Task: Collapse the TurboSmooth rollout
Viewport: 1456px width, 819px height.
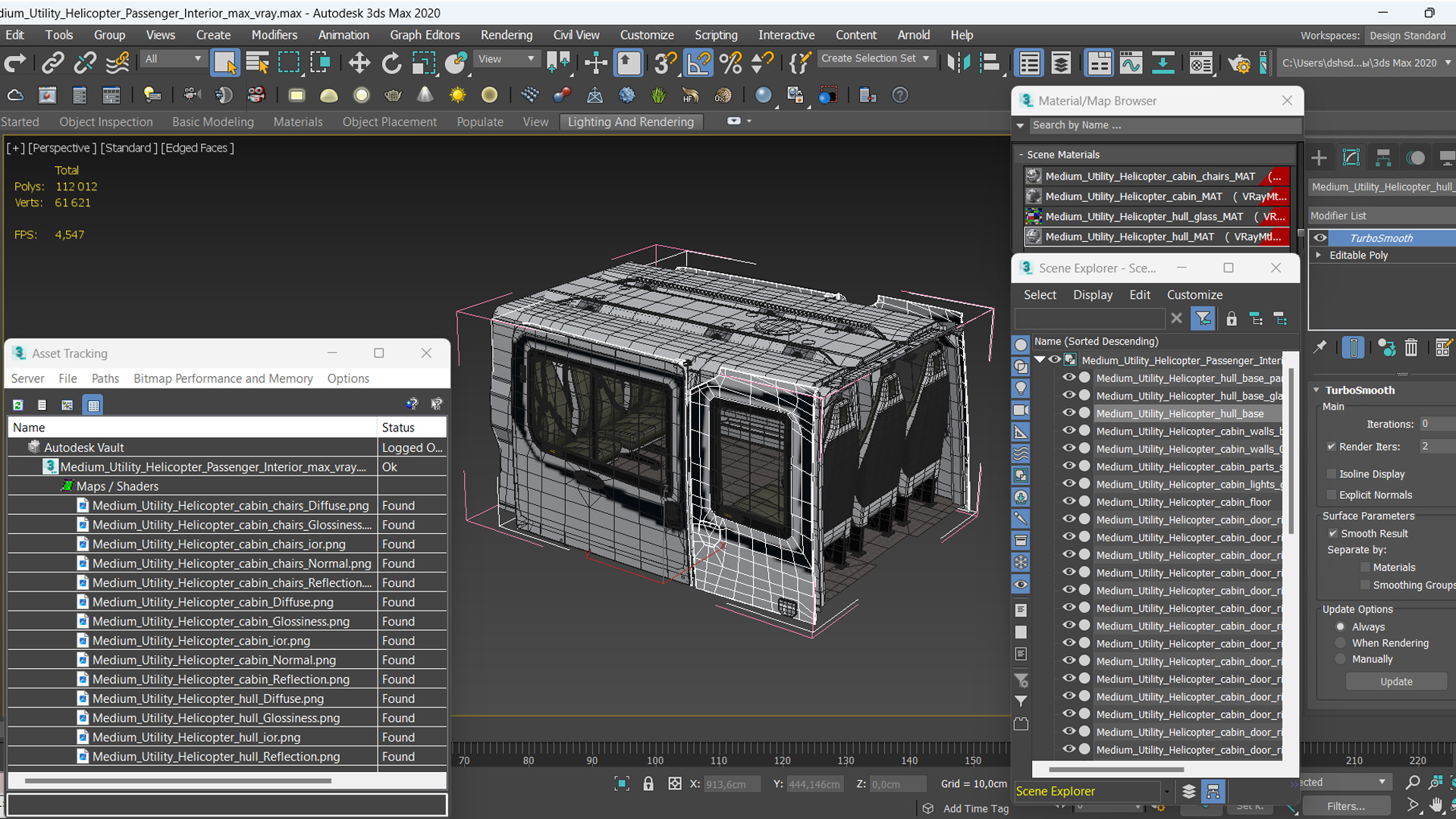Action: 1316,390
